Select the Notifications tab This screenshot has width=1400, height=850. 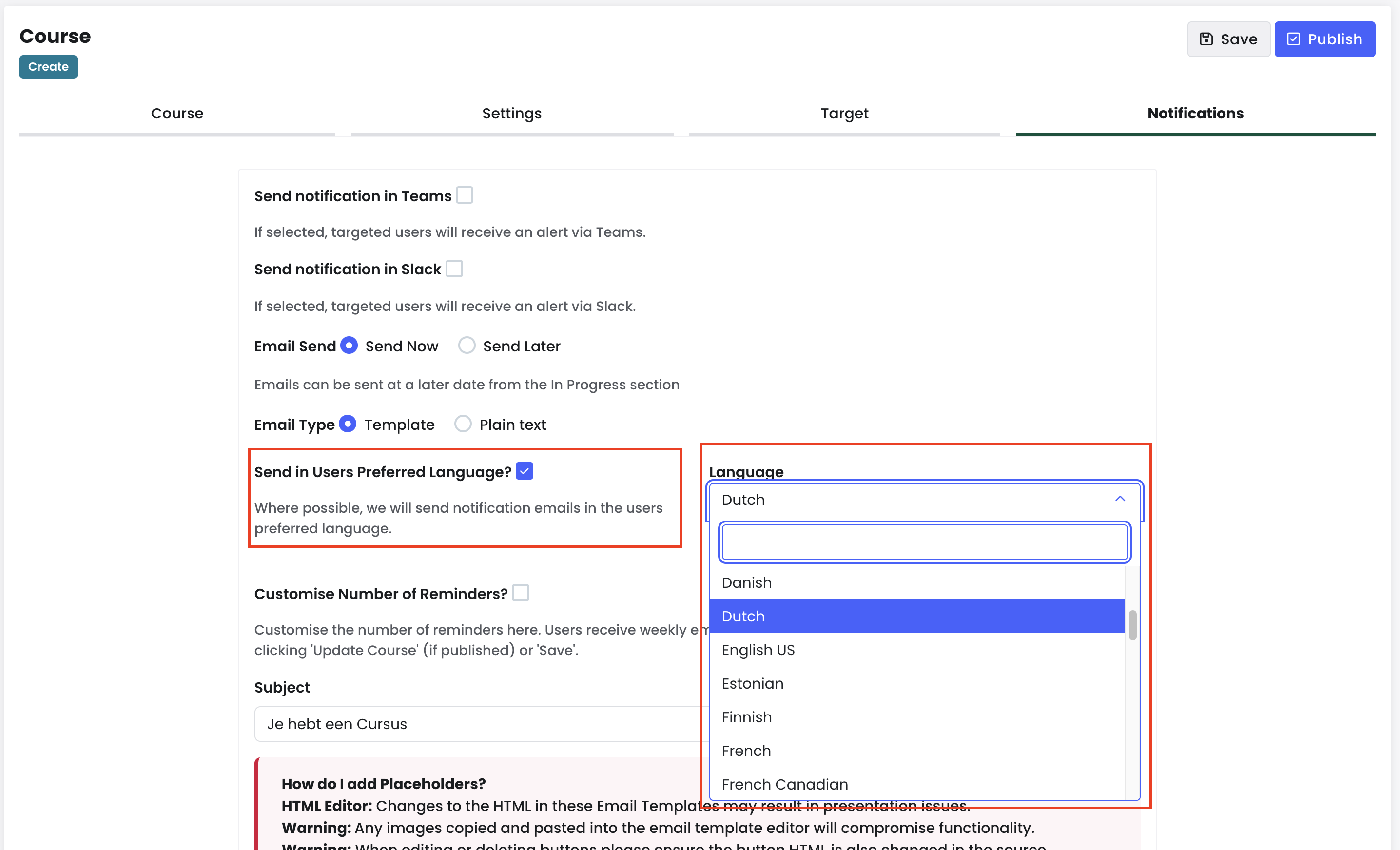[x=1195, y=113]
